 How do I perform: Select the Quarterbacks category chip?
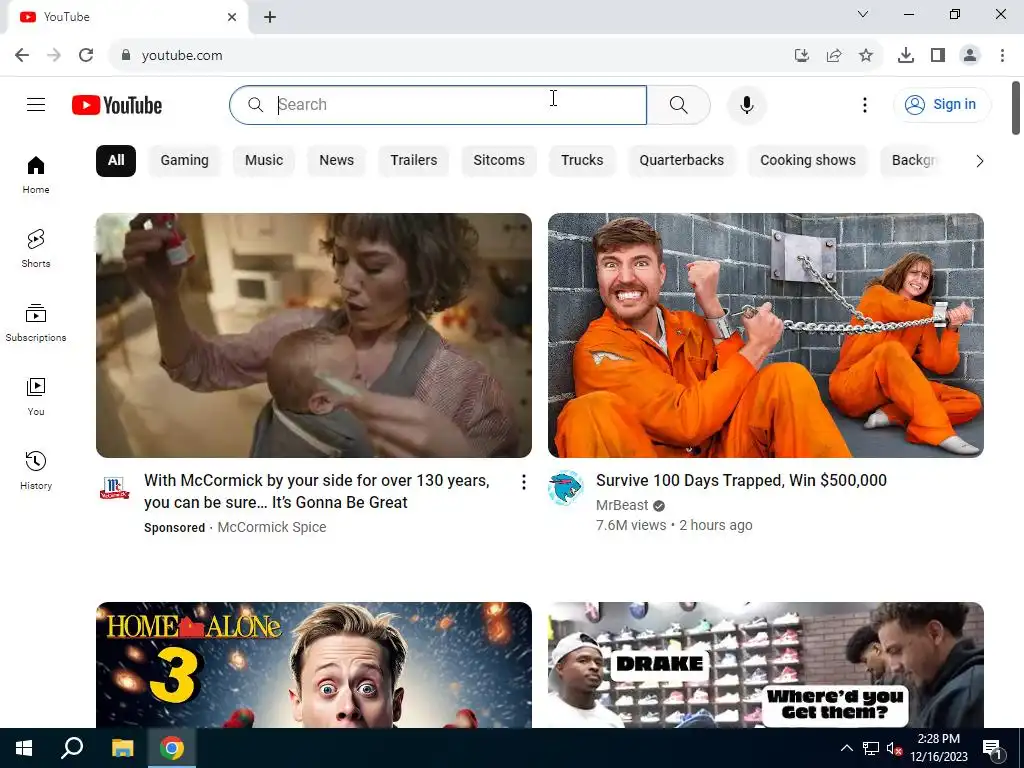[x=681, y=161]
